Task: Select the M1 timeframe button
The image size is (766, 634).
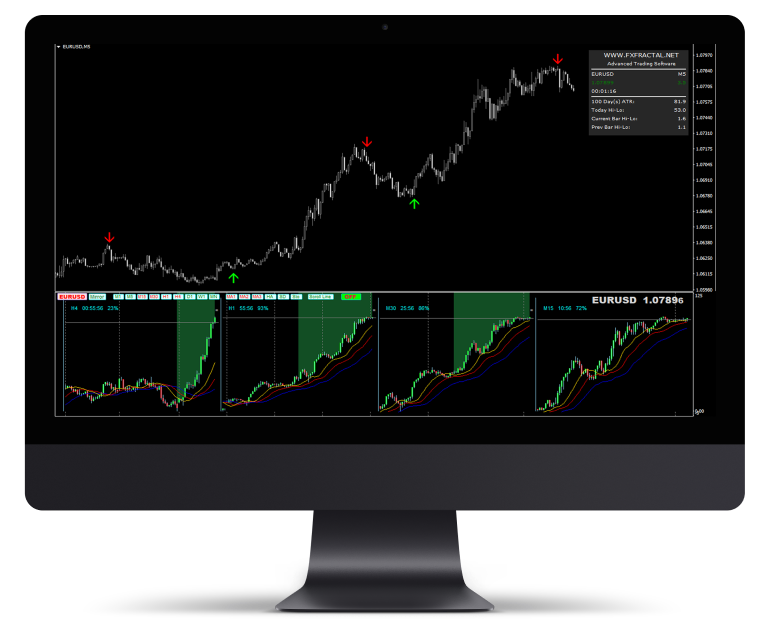Action: point(118,297)
